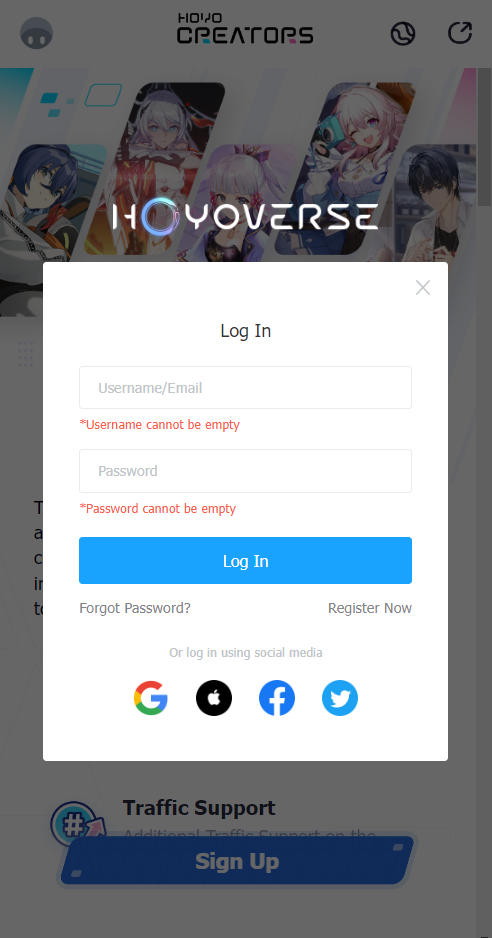Click the Sign Up banner button
This screenshot has width=492, height=938.
[x=237, y=861]
